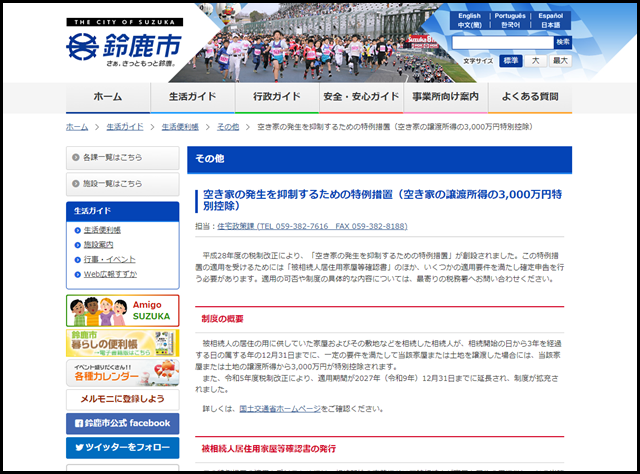
Task: Open the ホーム navigation tab
Action: 108,98
